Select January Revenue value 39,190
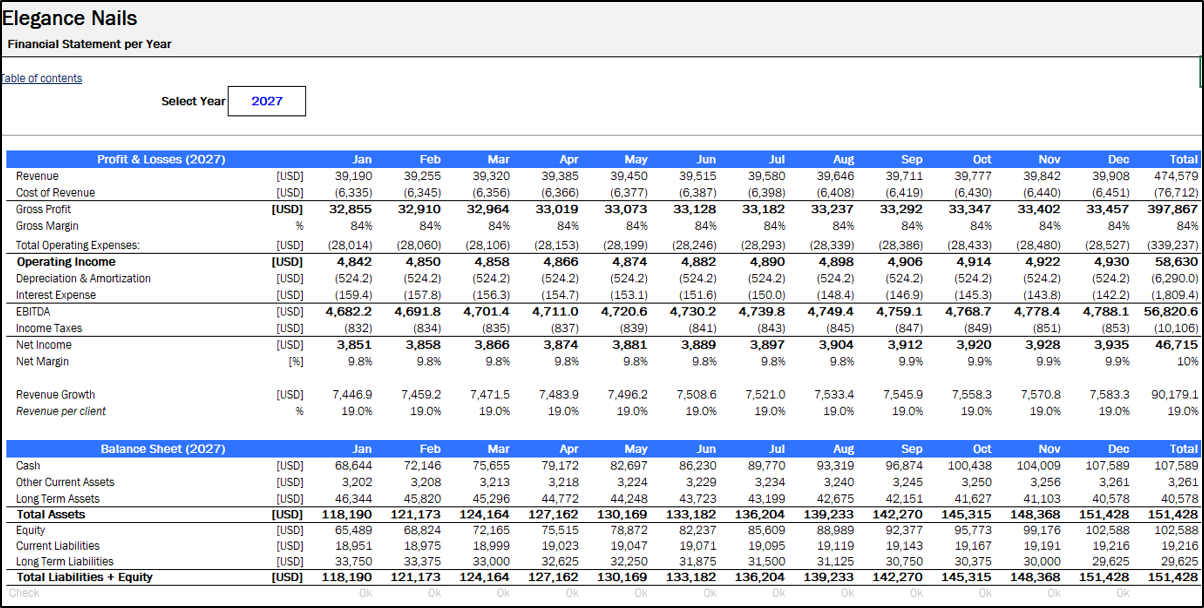 pyautogui.click(x=352, y=176)
